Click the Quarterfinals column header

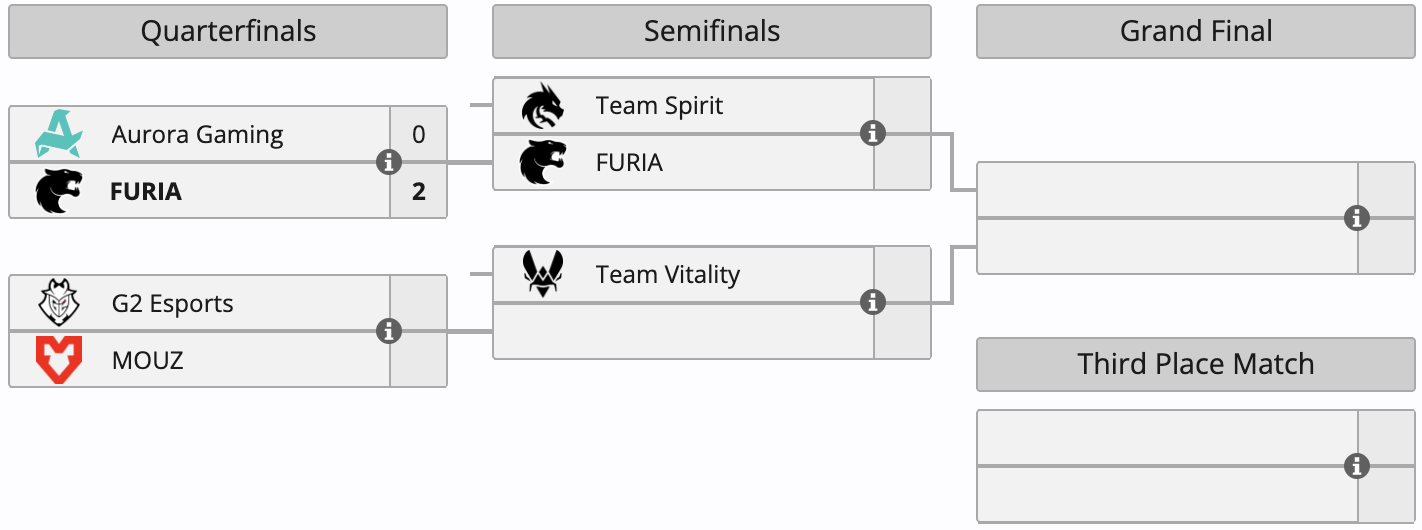(x=228, y=32)
